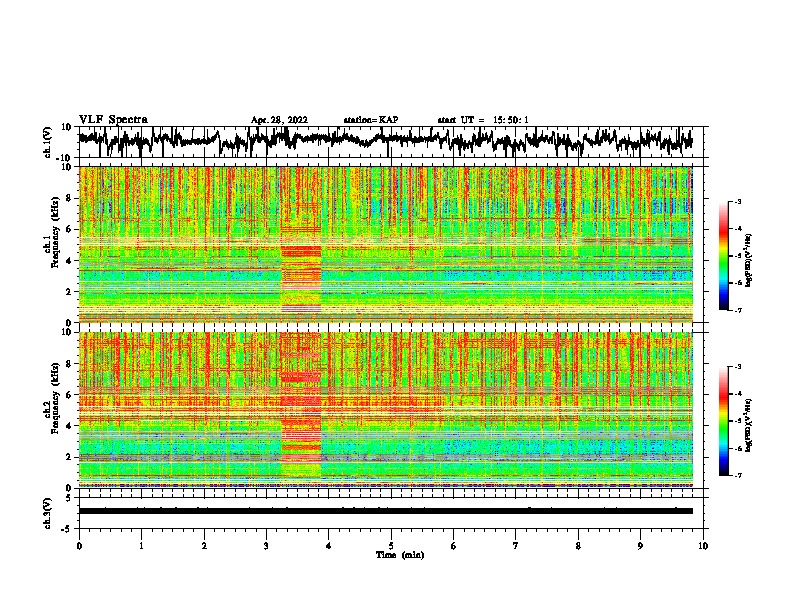Click the thick black ch.3 signal trace
Viewport: 792px width, 612px height.
tap(385, 511)
